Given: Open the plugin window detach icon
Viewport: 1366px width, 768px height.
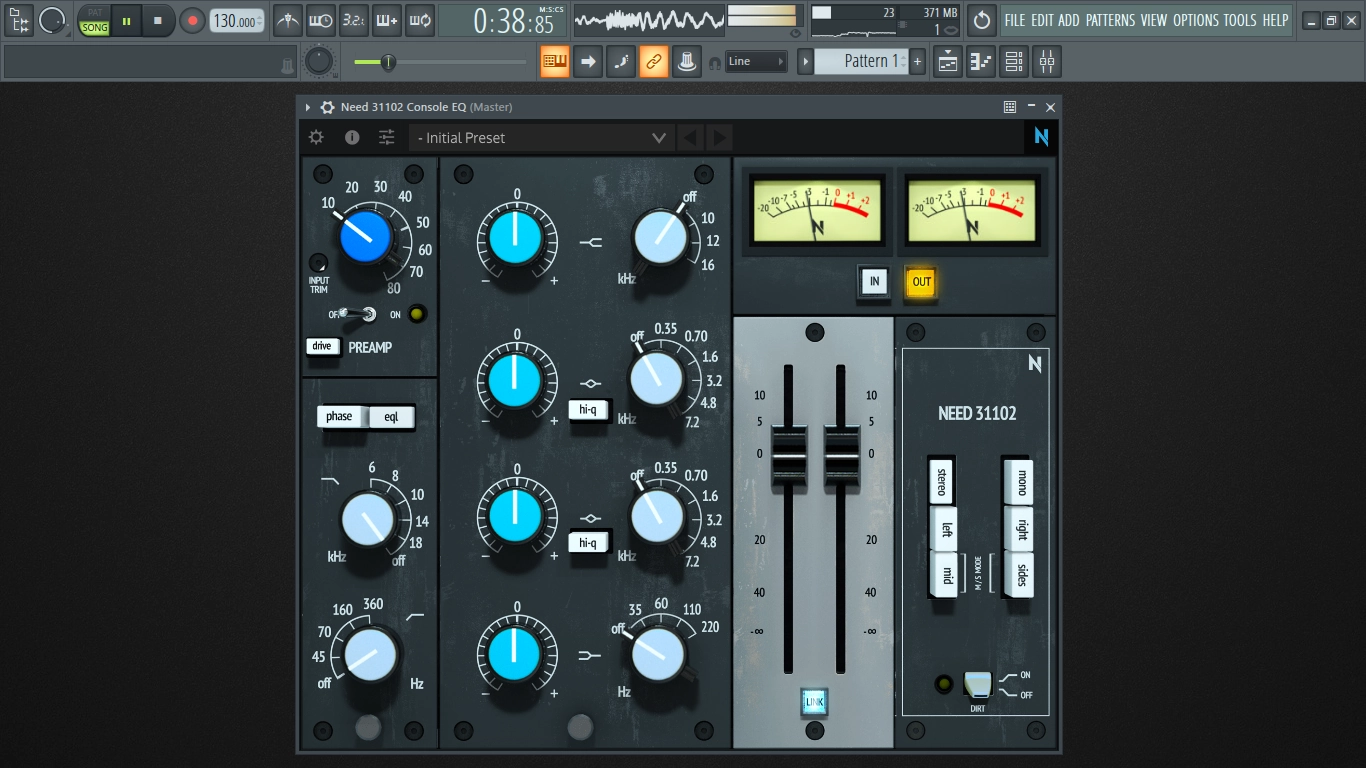Looking at the screenshot, I should click(1010, 107).
